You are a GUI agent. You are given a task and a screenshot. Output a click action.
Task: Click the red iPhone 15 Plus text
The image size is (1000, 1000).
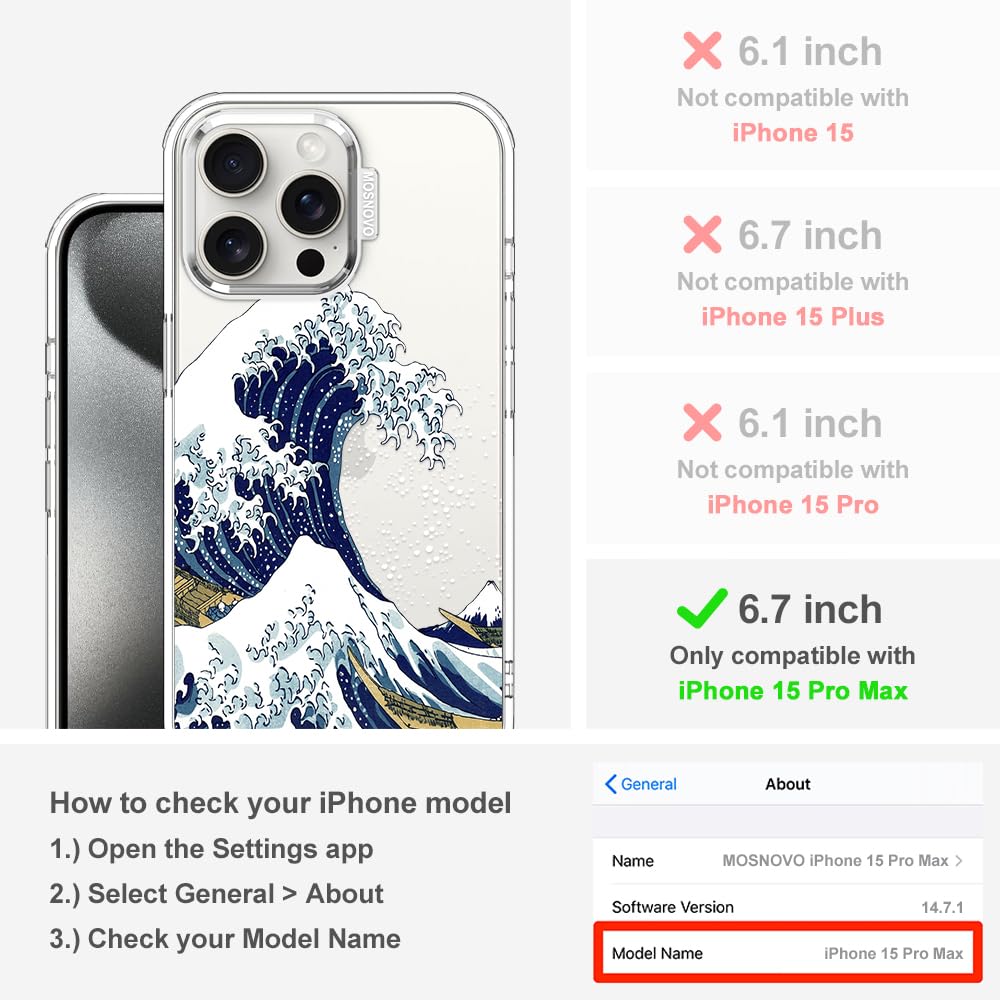(x=793, y=316)
